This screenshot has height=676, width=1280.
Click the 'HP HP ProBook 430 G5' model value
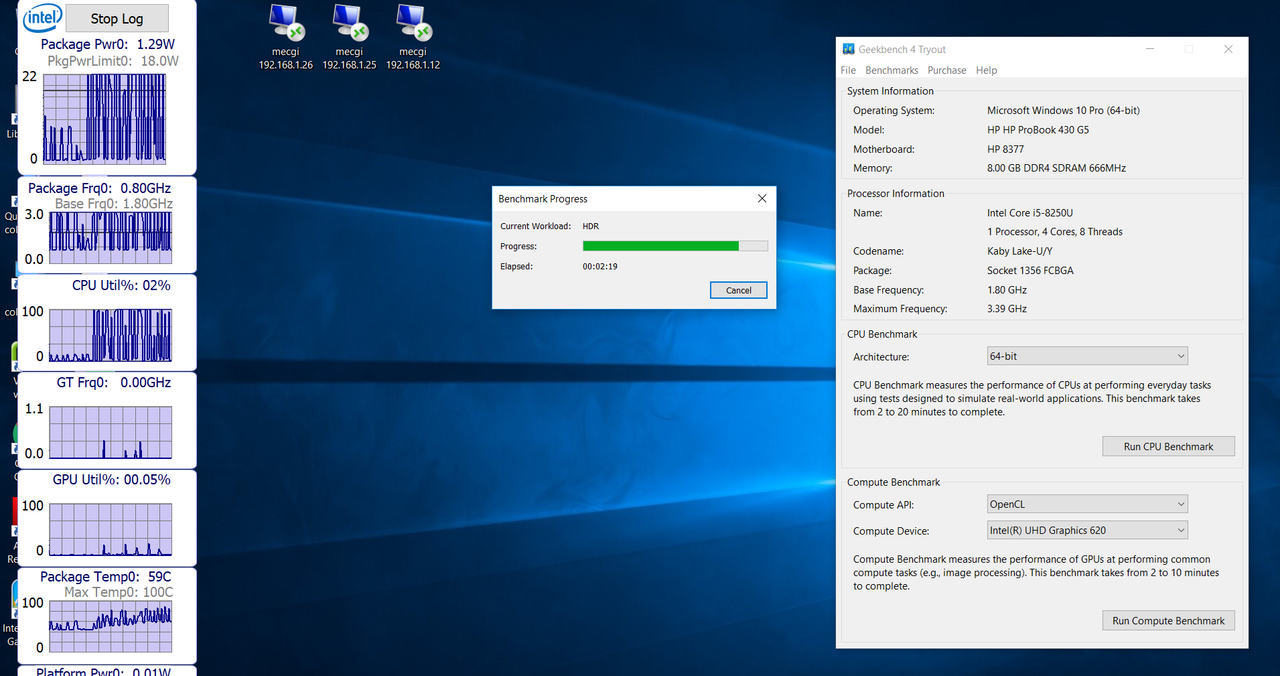click(x=1038, y=130)
